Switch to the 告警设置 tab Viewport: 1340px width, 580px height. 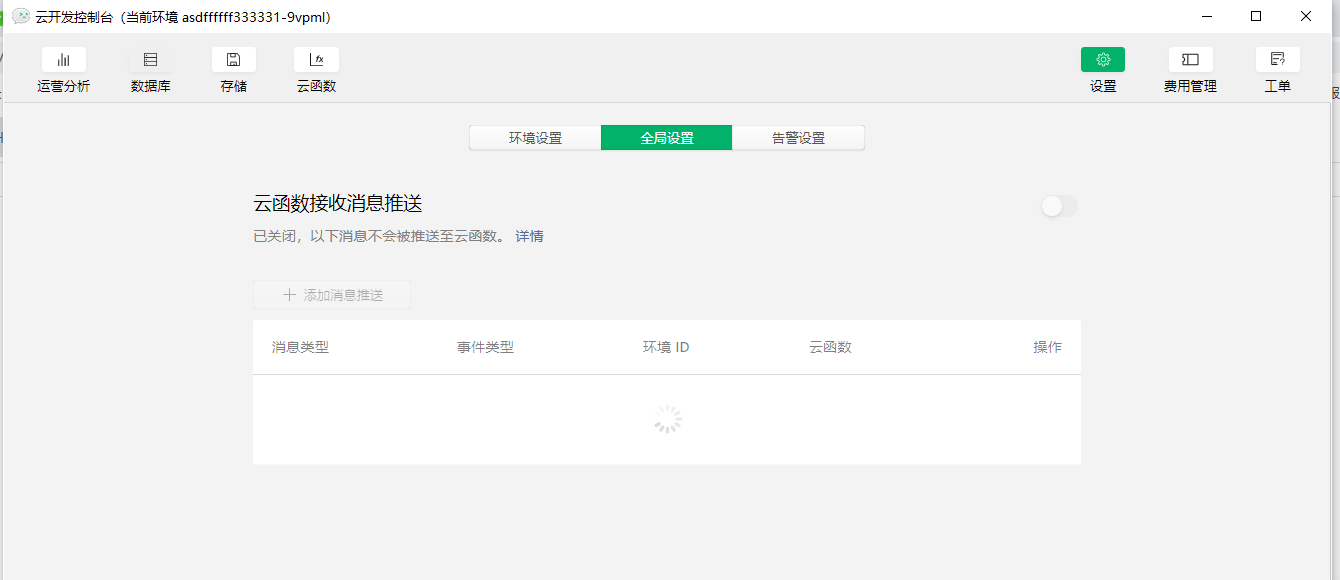(x=798, y=138)
